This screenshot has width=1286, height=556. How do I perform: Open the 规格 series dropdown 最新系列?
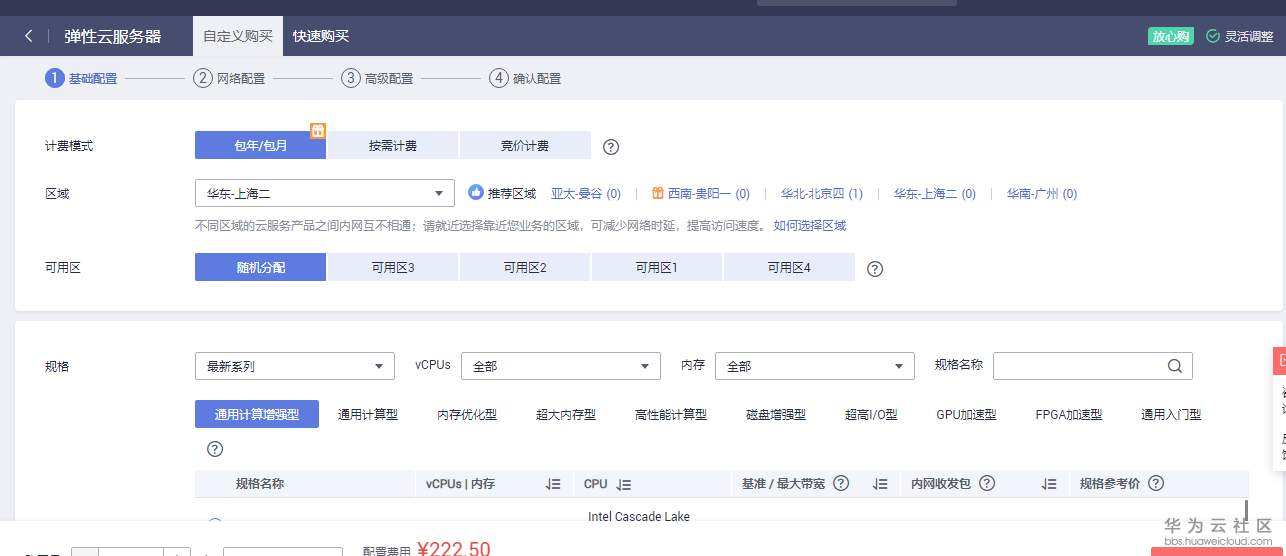[x=295, y=366]
